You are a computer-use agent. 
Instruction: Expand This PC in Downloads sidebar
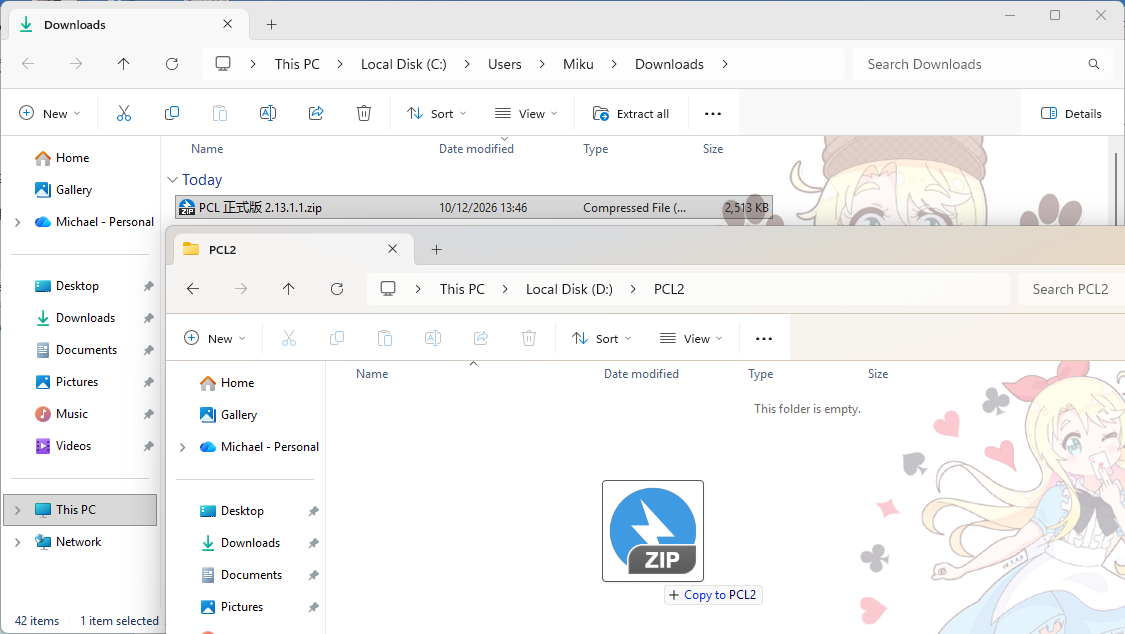[17, 510]
